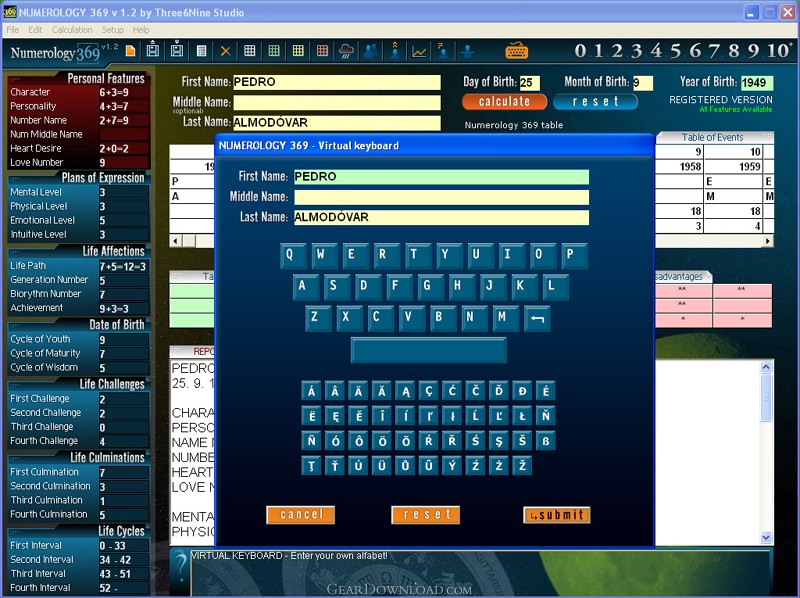Click the report vertical scrollbar thumb
The width and height of the screenshot is (800, 598).
(766, 399)
